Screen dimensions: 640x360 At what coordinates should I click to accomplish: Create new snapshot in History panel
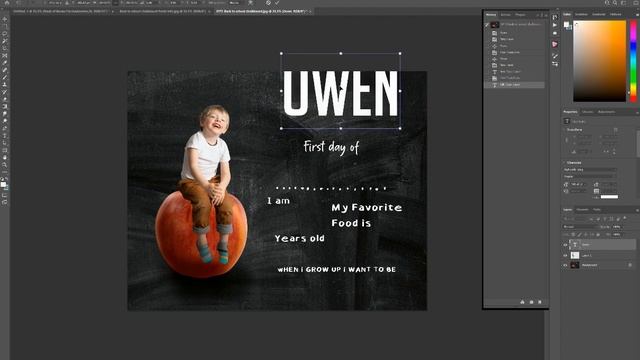coord(531,302)
